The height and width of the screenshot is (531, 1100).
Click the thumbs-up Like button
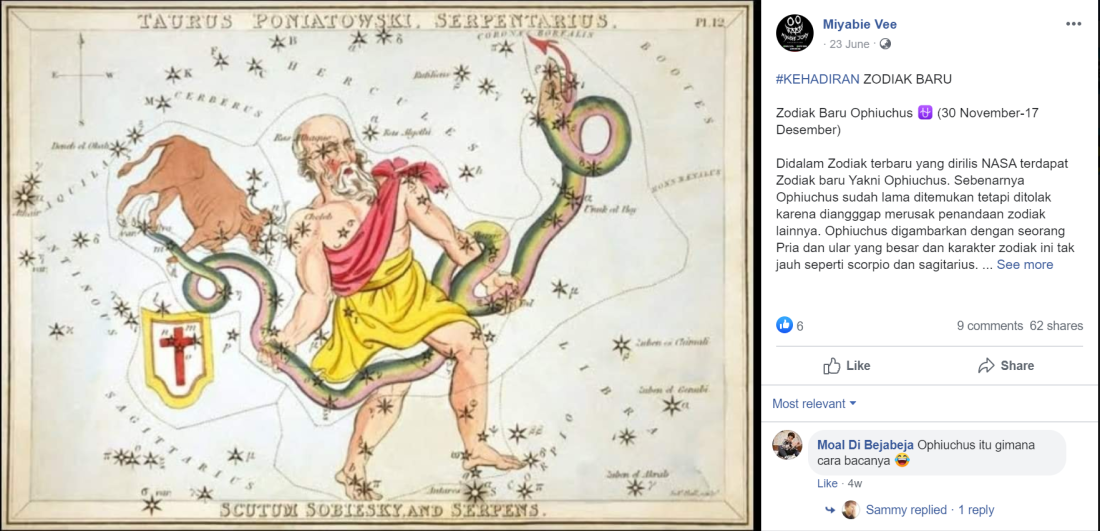846,365
